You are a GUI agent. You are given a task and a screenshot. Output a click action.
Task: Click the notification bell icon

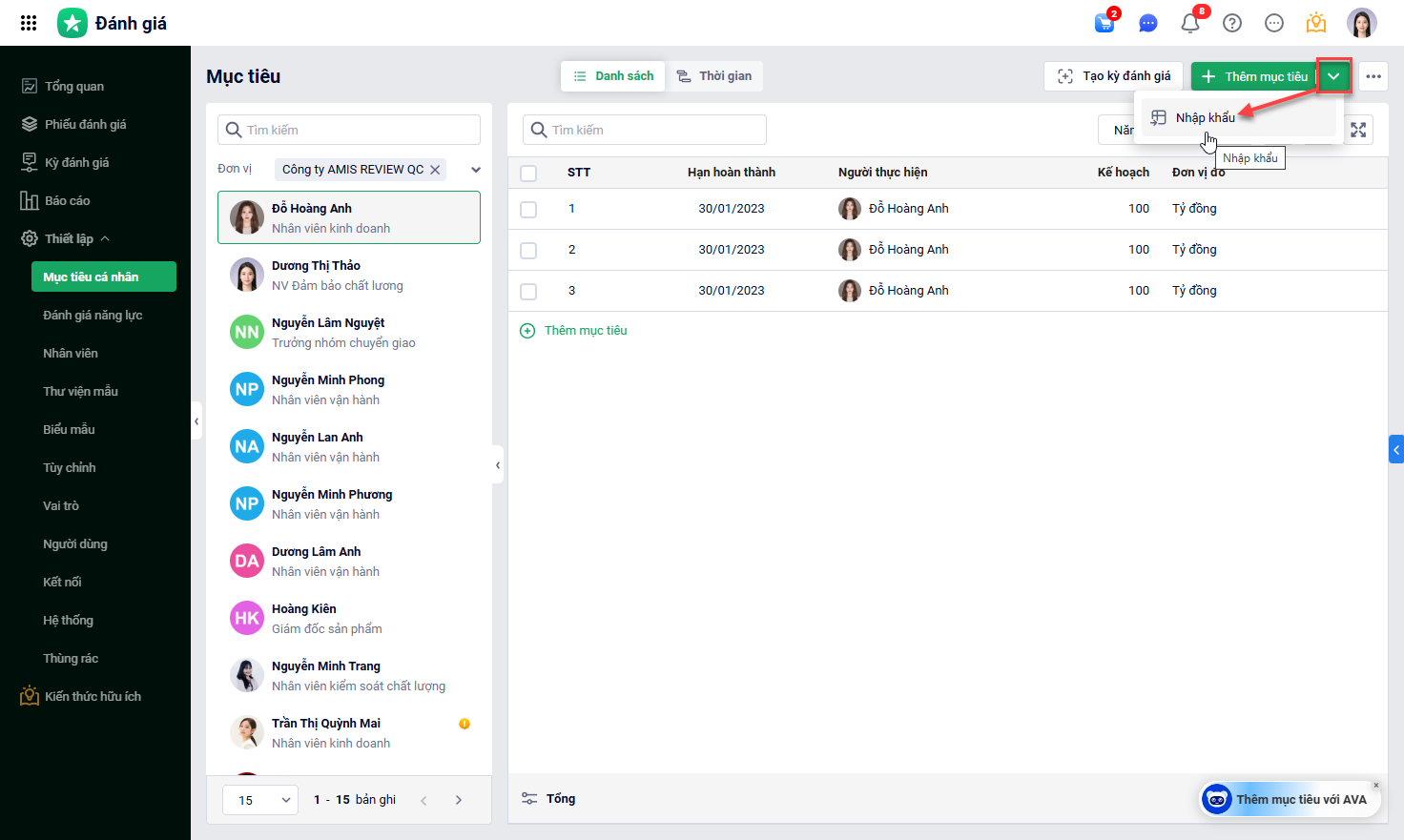1189,23
